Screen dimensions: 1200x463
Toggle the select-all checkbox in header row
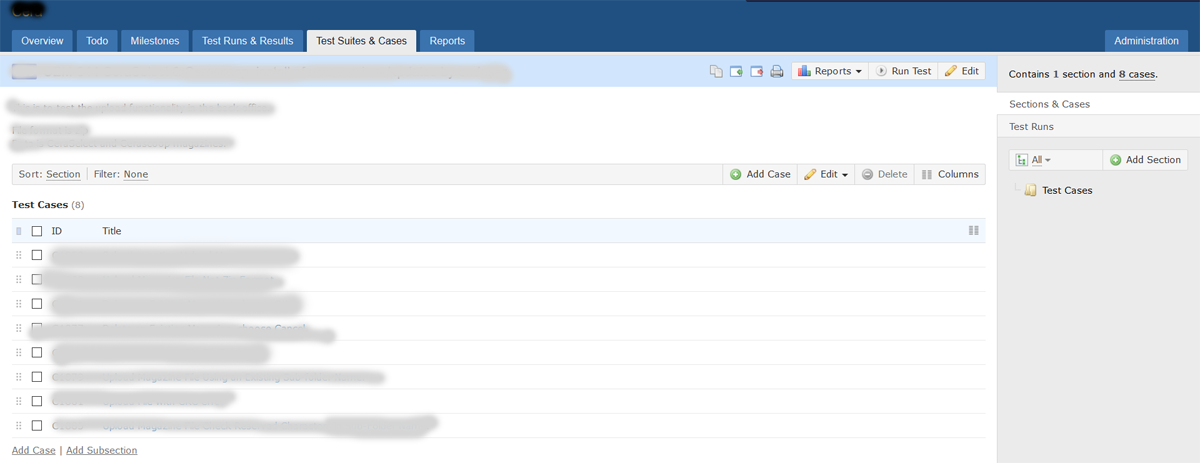(37, 231)
